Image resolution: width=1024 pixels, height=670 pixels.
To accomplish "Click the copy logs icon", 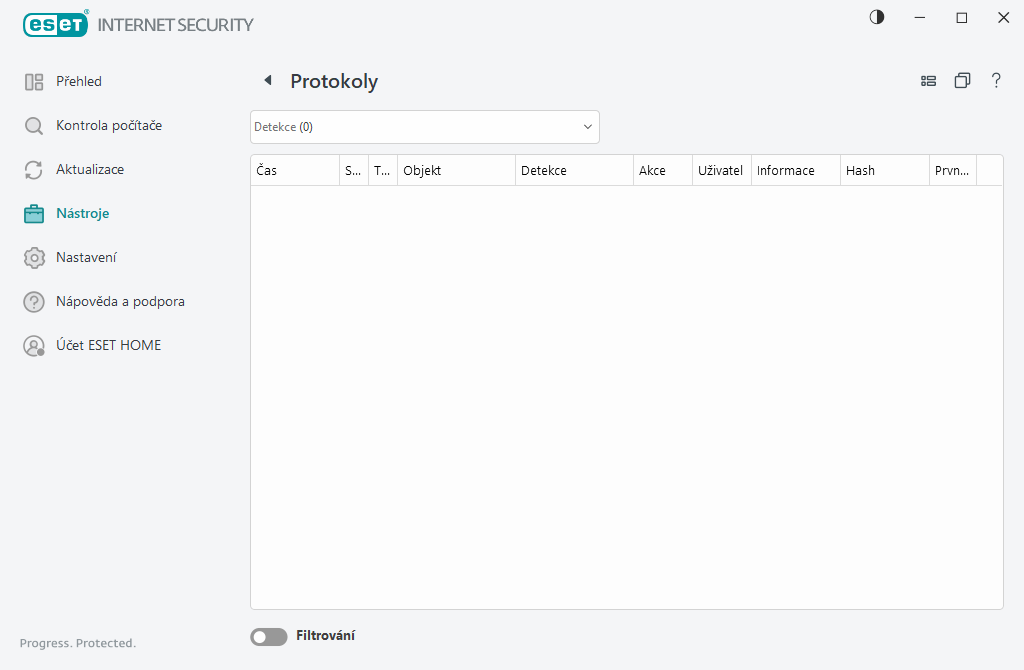I will click(x=962, y=80).
